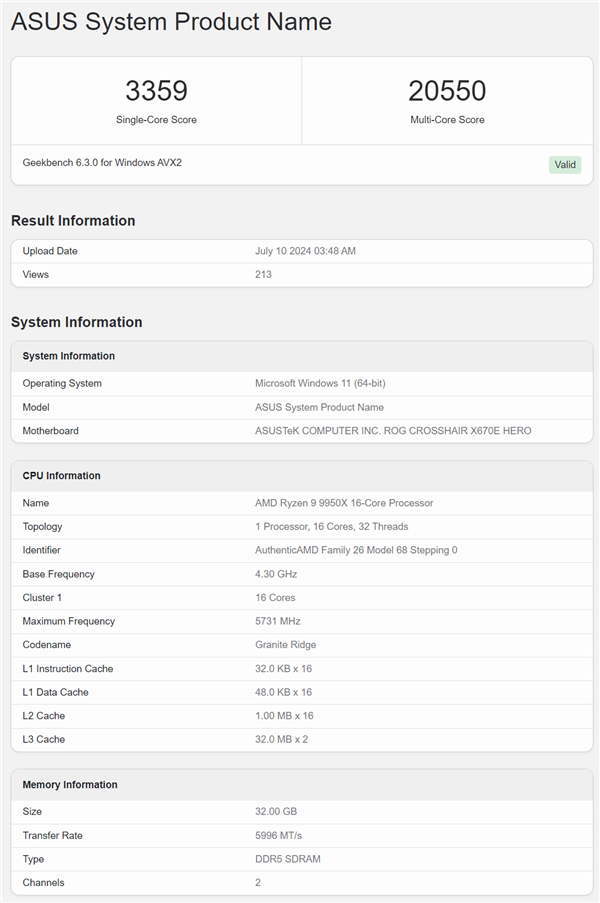Click the ROG CROSSHAIR X670E HERO motherboard entry
This screenshot has height=903, width=600.
[393, 431]
